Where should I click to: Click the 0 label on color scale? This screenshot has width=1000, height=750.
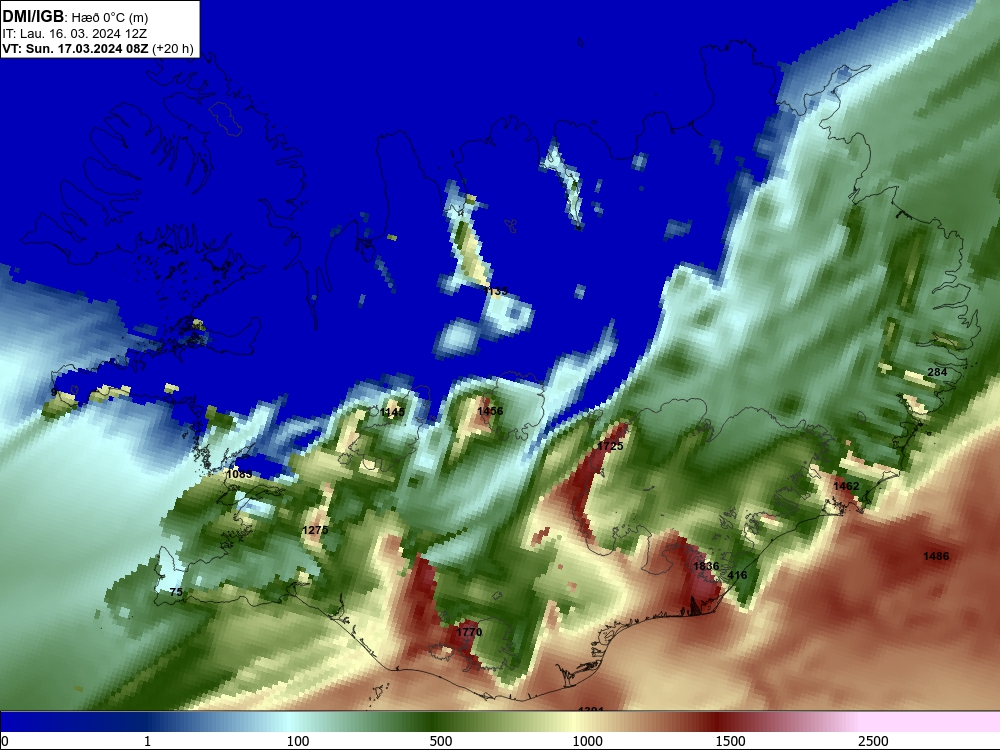click(x=5, y=741)
